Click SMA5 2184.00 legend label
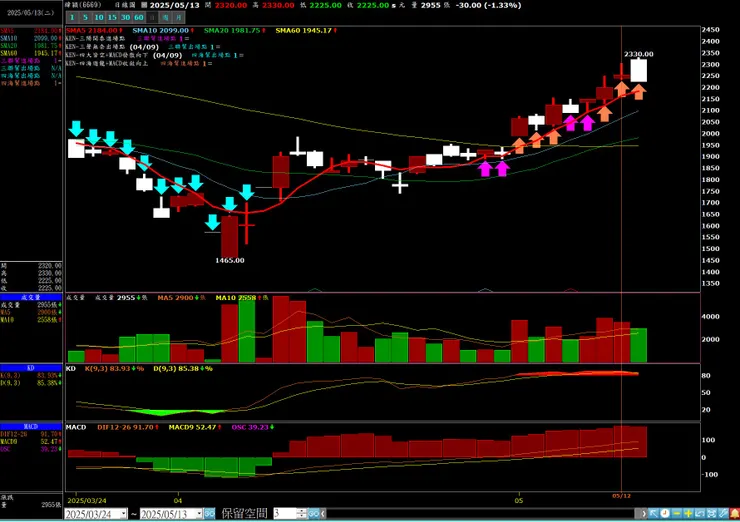 pyautogui.click(x=93, y=30)
